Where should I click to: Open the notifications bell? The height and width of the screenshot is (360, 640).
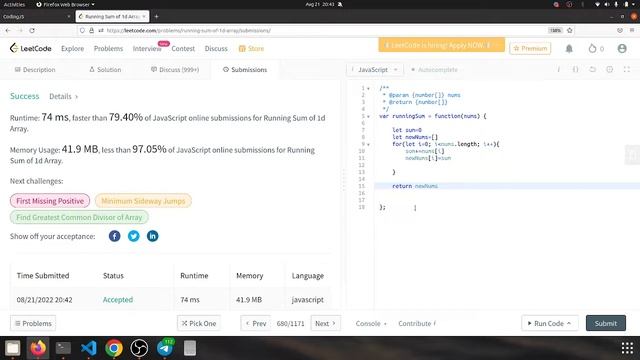click(x=569, y=49)
